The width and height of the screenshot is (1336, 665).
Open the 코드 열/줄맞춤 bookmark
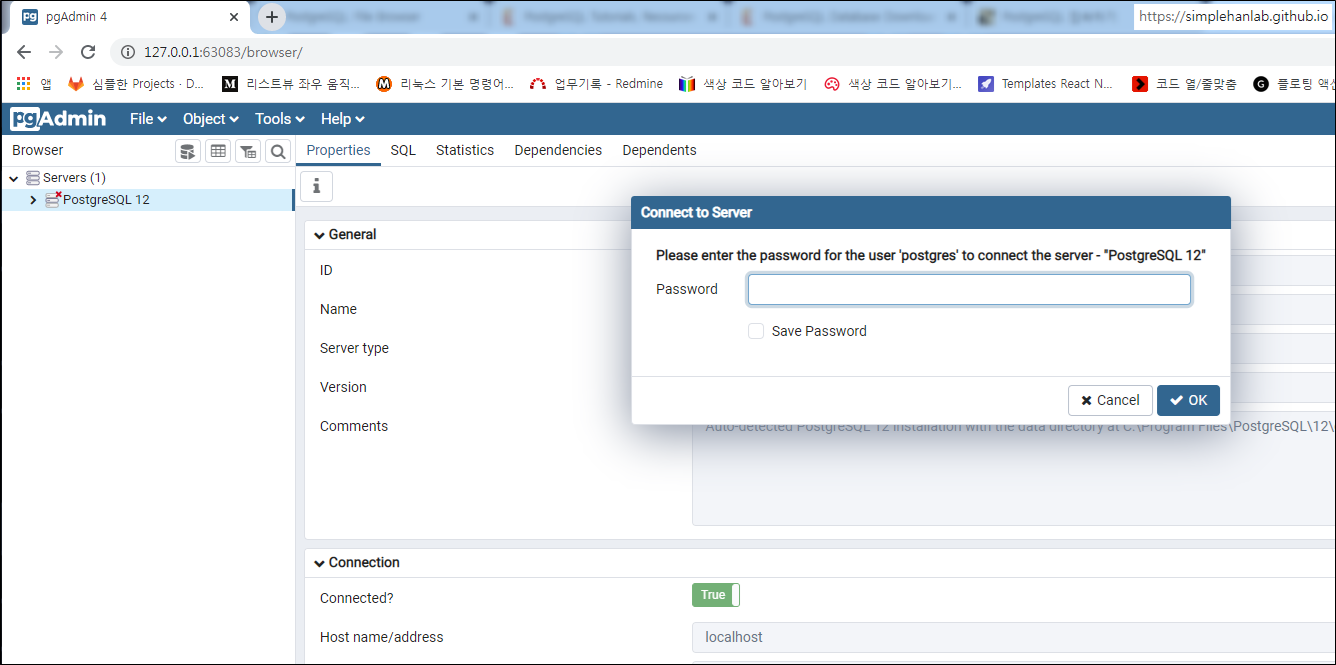(1184, 84)
